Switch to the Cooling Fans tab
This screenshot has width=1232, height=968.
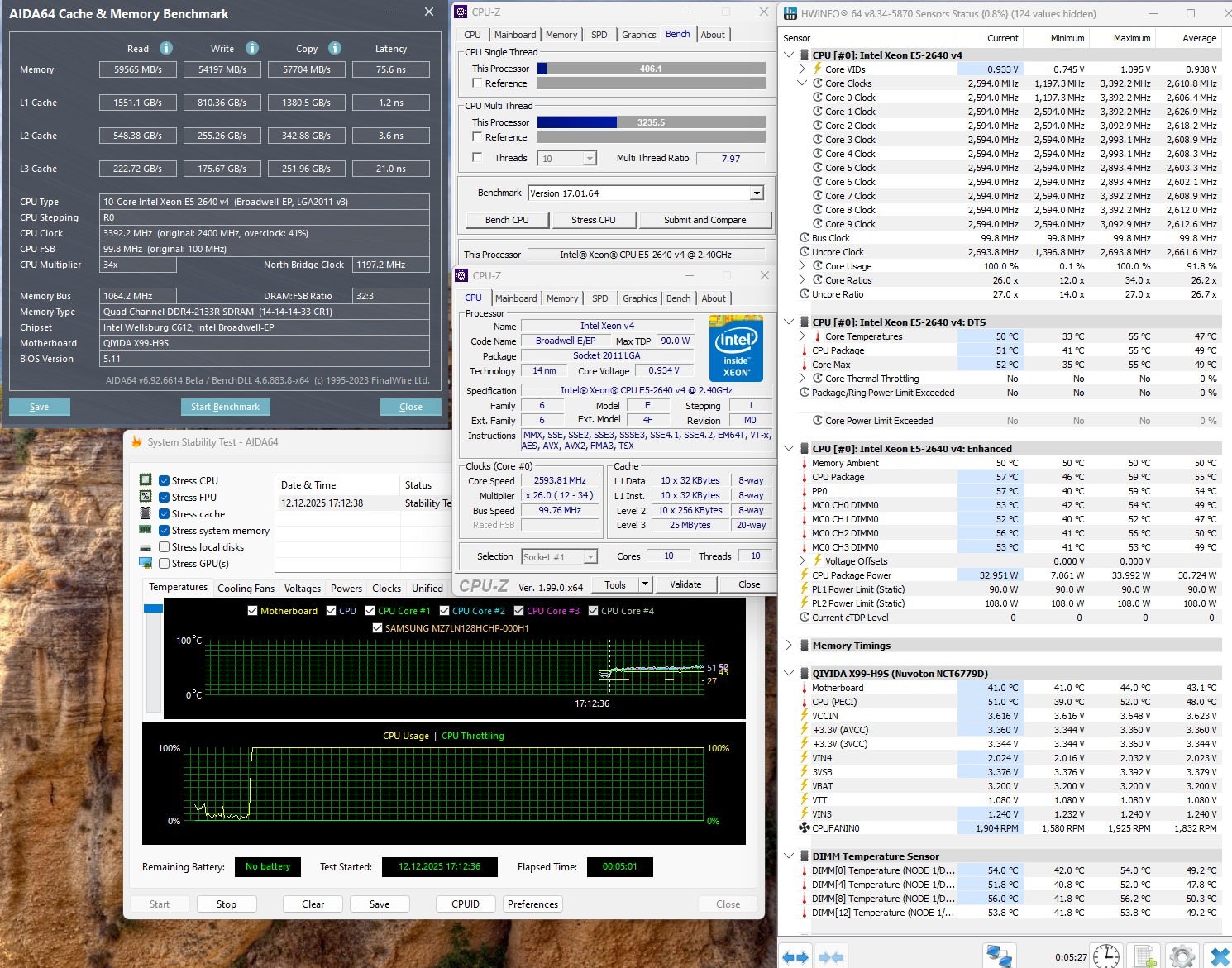246,589
